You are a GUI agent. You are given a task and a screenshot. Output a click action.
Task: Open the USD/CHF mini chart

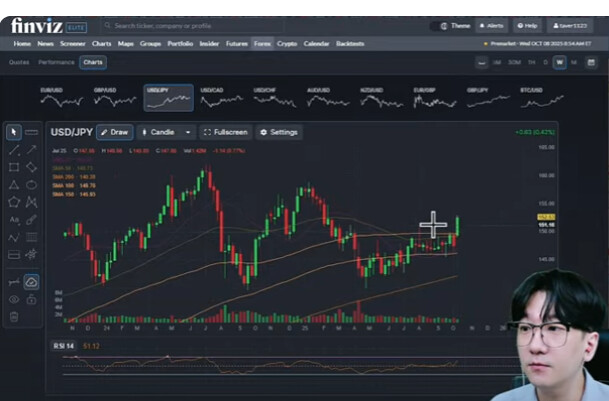click(x=275, y=98)
